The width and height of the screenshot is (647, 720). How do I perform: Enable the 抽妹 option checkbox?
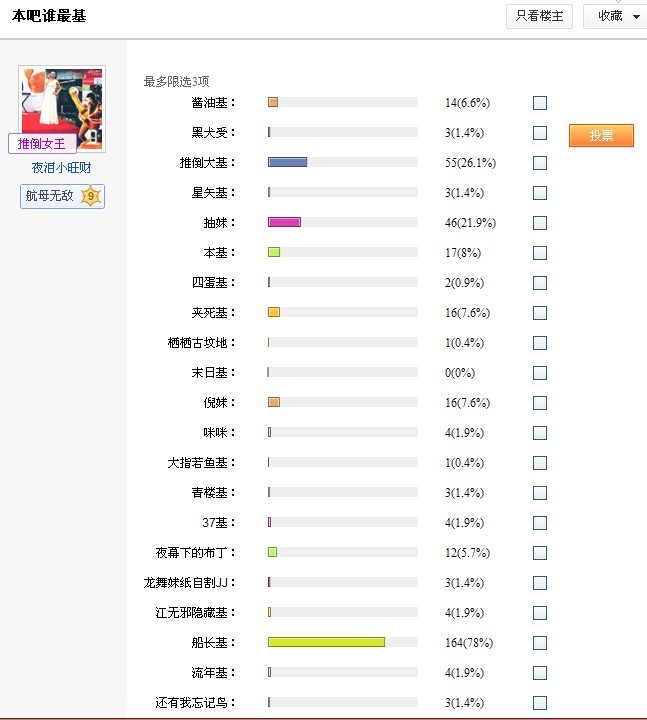click(x=540, y=223)
